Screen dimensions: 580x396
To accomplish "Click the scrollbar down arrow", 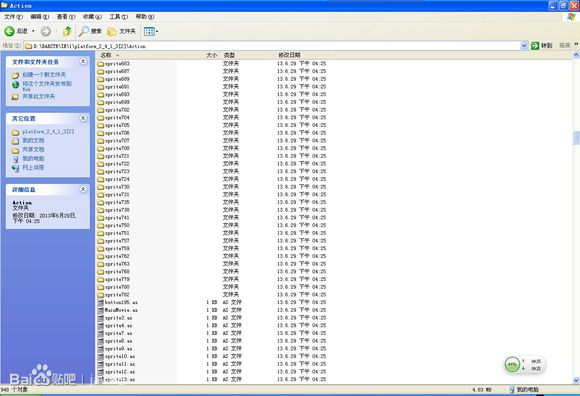I will coord(576,380).
